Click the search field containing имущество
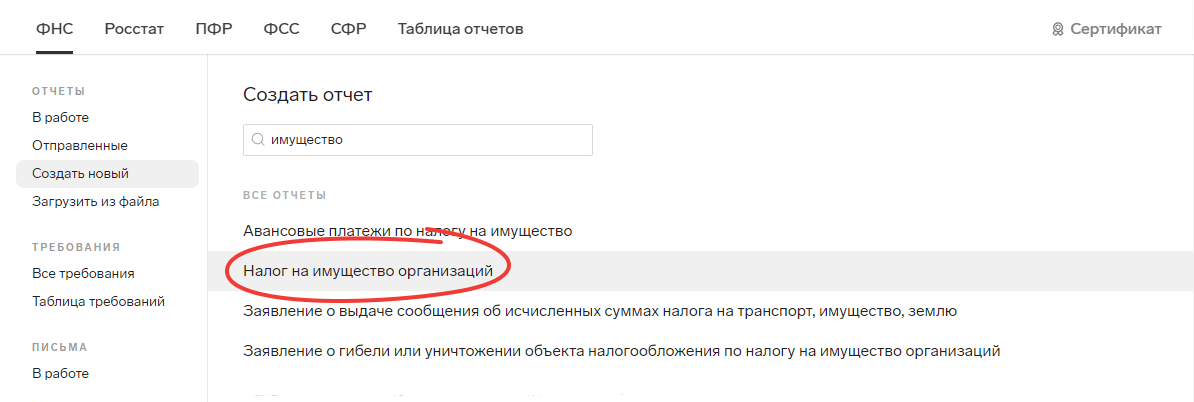Viewport: 1194px width, 402px height. 417,140
